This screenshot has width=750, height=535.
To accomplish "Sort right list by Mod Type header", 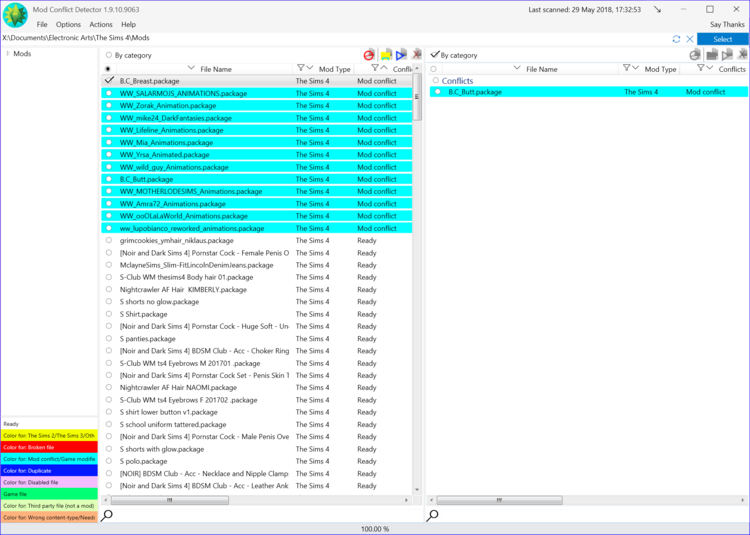I will [x=660, y=69].
